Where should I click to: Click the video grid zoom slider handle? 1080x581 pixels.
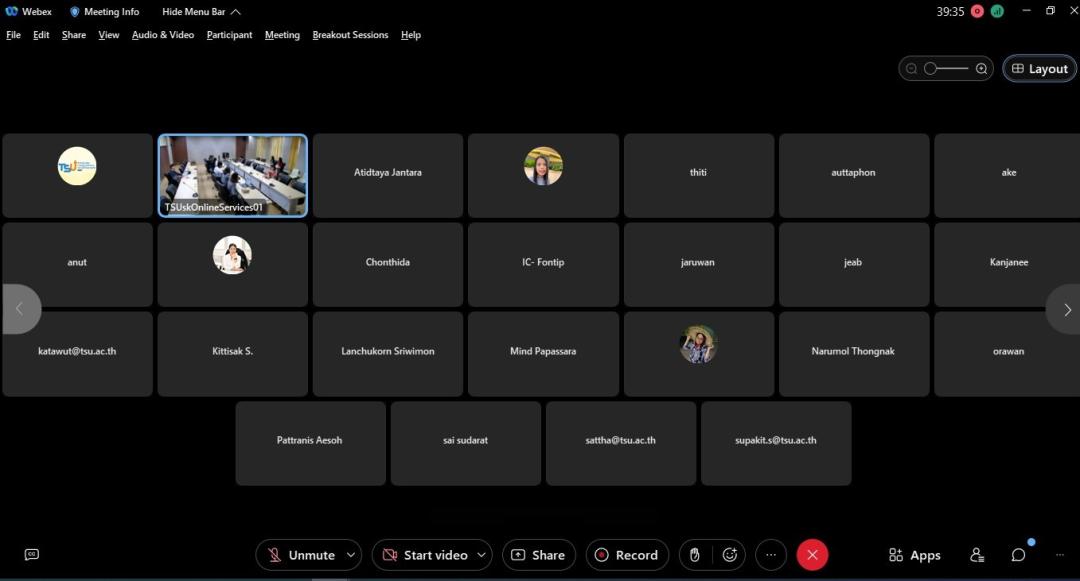[x=930, y=69]
